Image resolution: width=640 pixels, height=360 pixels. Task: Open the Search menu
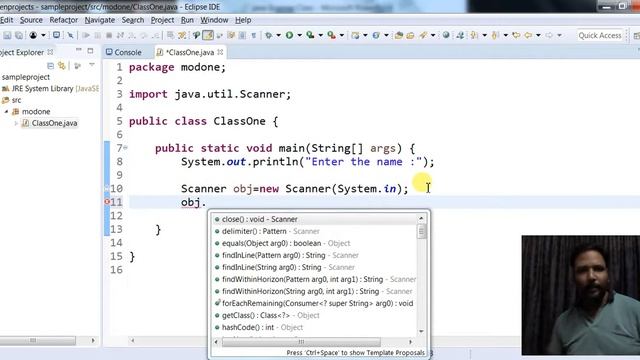(133, 20)
